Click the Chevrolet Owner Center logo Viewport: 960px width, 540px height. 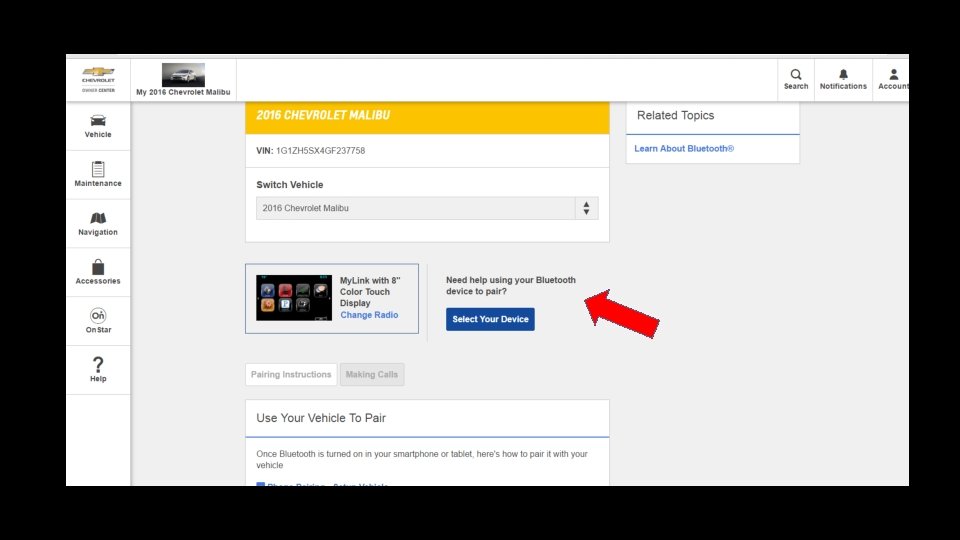pyautogui.click(x=98, y=80)
